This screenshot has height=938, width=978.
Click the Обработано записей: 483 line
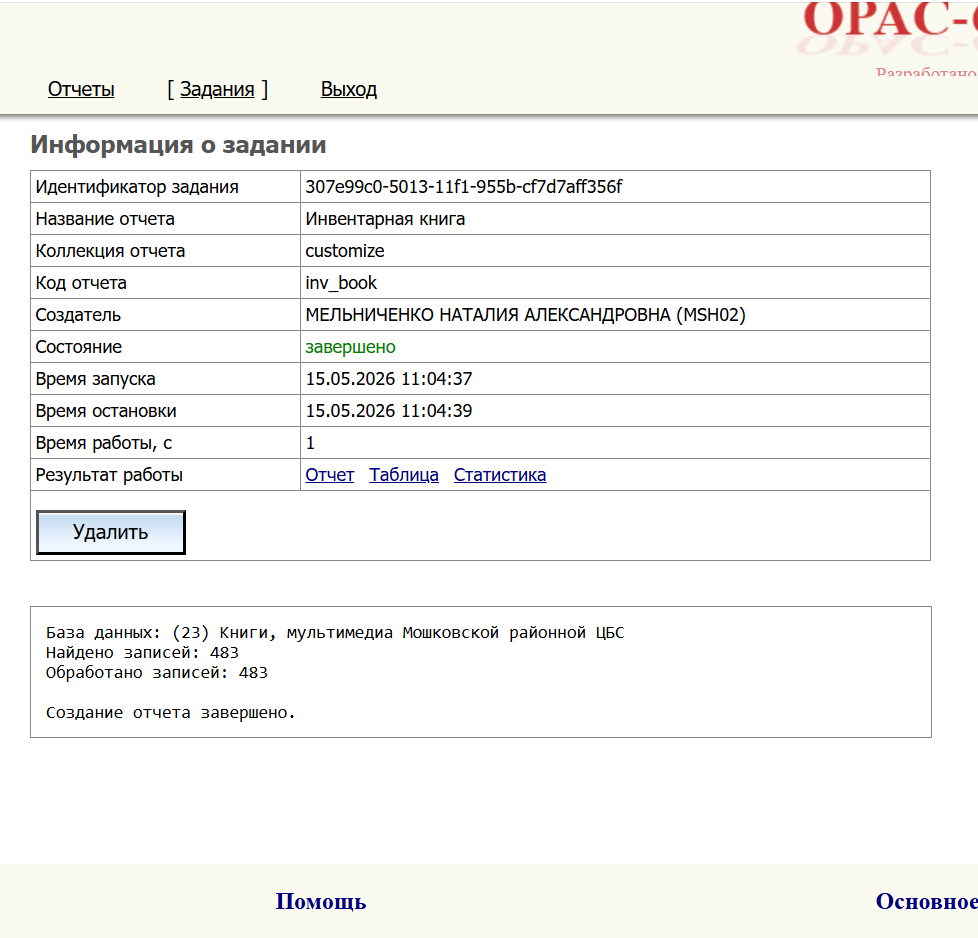tap(157, 672)
